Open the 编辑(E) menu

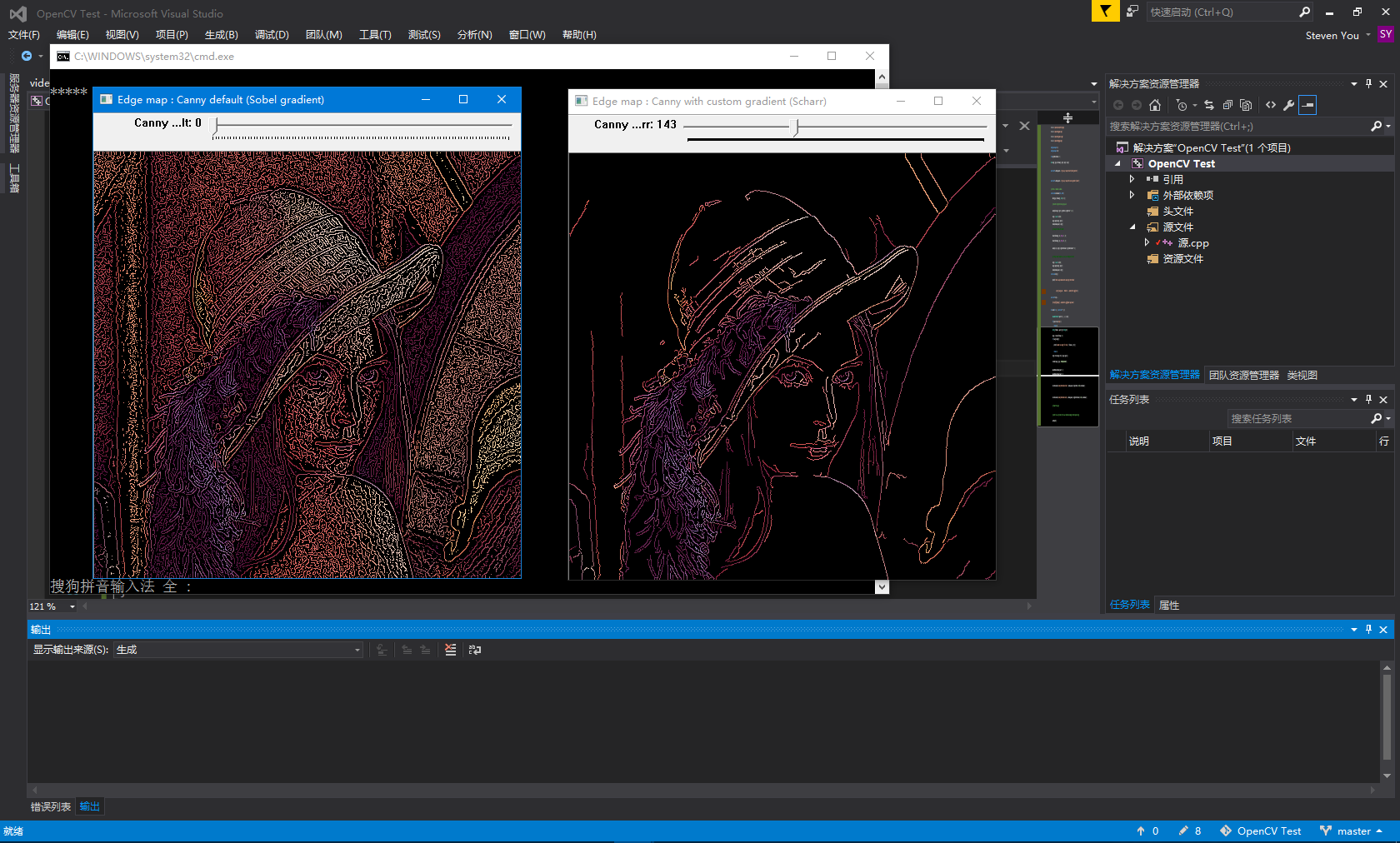pyautogui.click(x=72, y=34)
